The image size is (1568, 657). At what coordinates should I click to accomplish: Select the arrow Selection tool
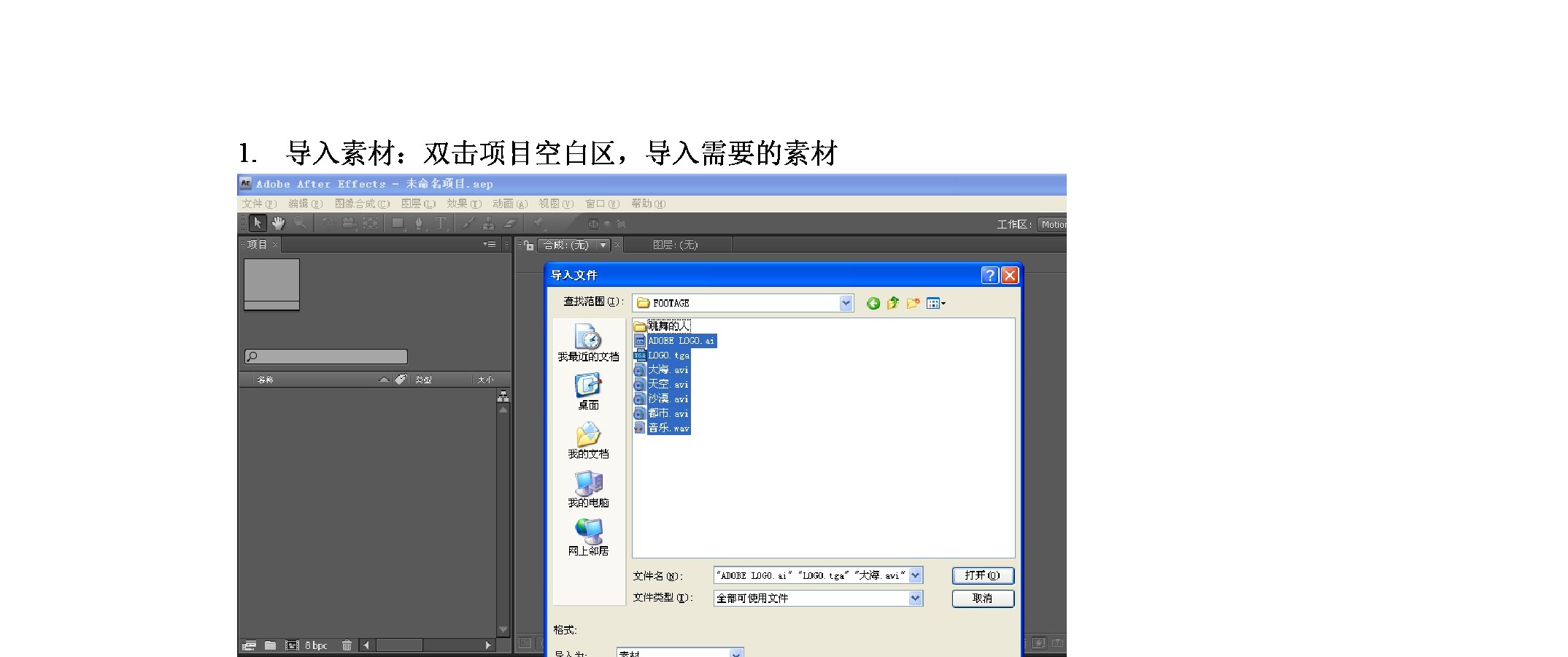pos(257,223)
